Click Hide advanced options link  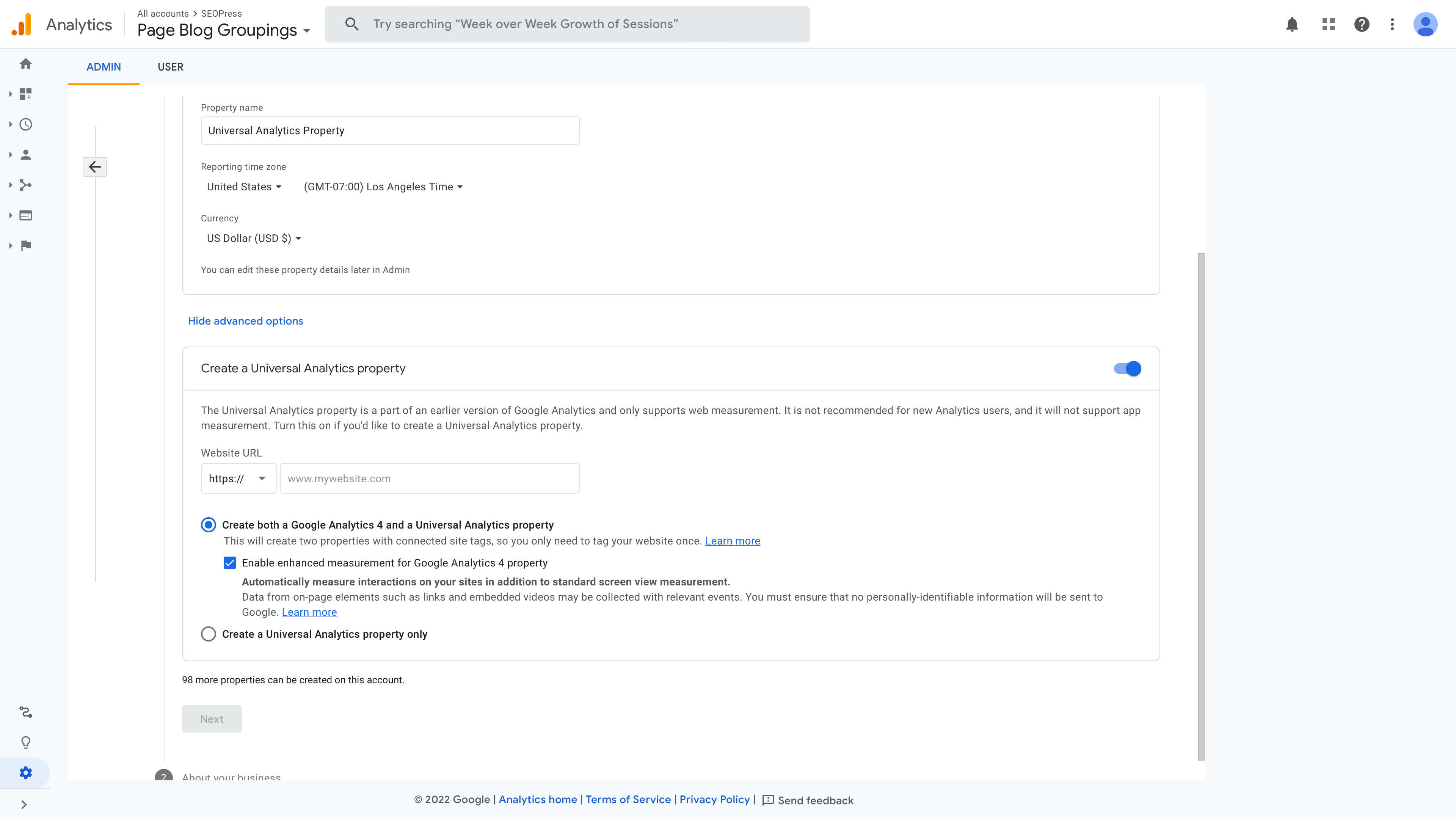245,321
